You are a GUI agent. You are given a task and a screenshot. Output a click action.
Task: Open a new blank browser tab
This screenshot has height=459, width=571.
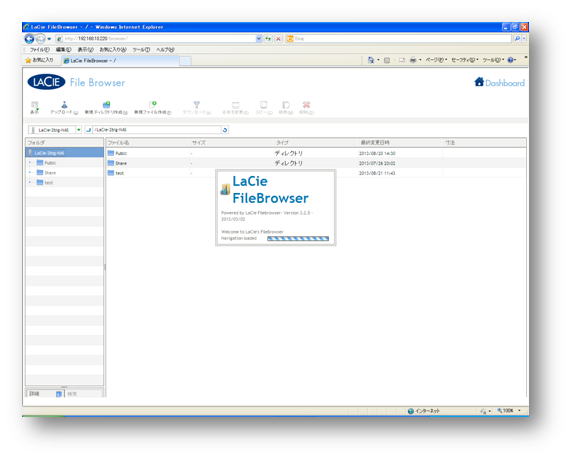[x=185, y=61]
